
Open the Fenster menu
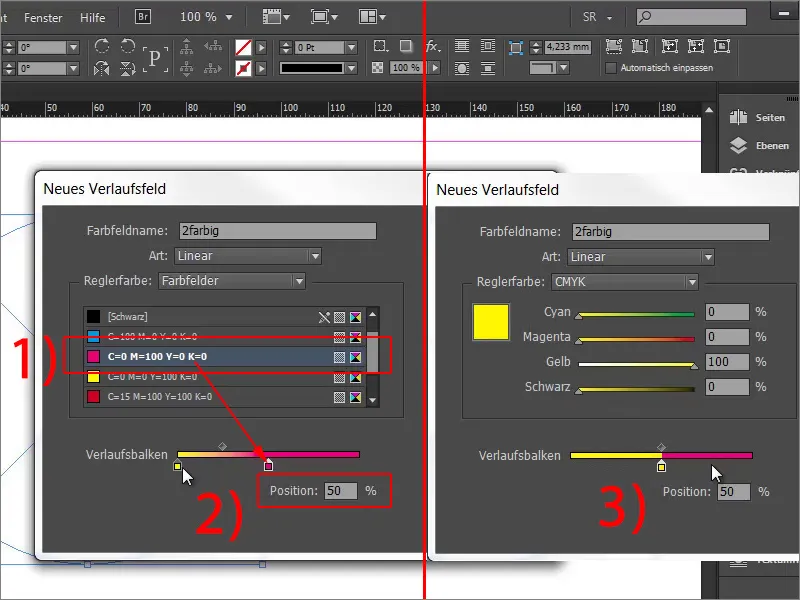point(43,17)
